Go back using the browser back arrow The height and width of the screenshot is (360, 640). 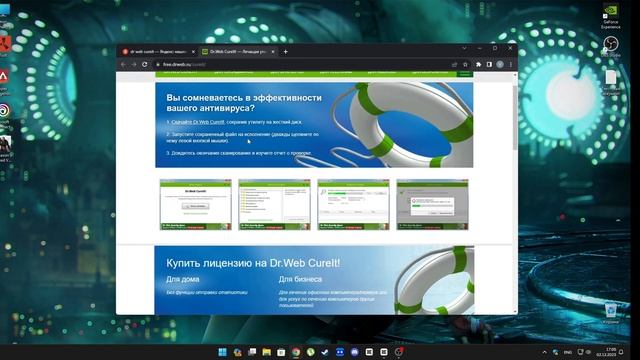(123, 64)
